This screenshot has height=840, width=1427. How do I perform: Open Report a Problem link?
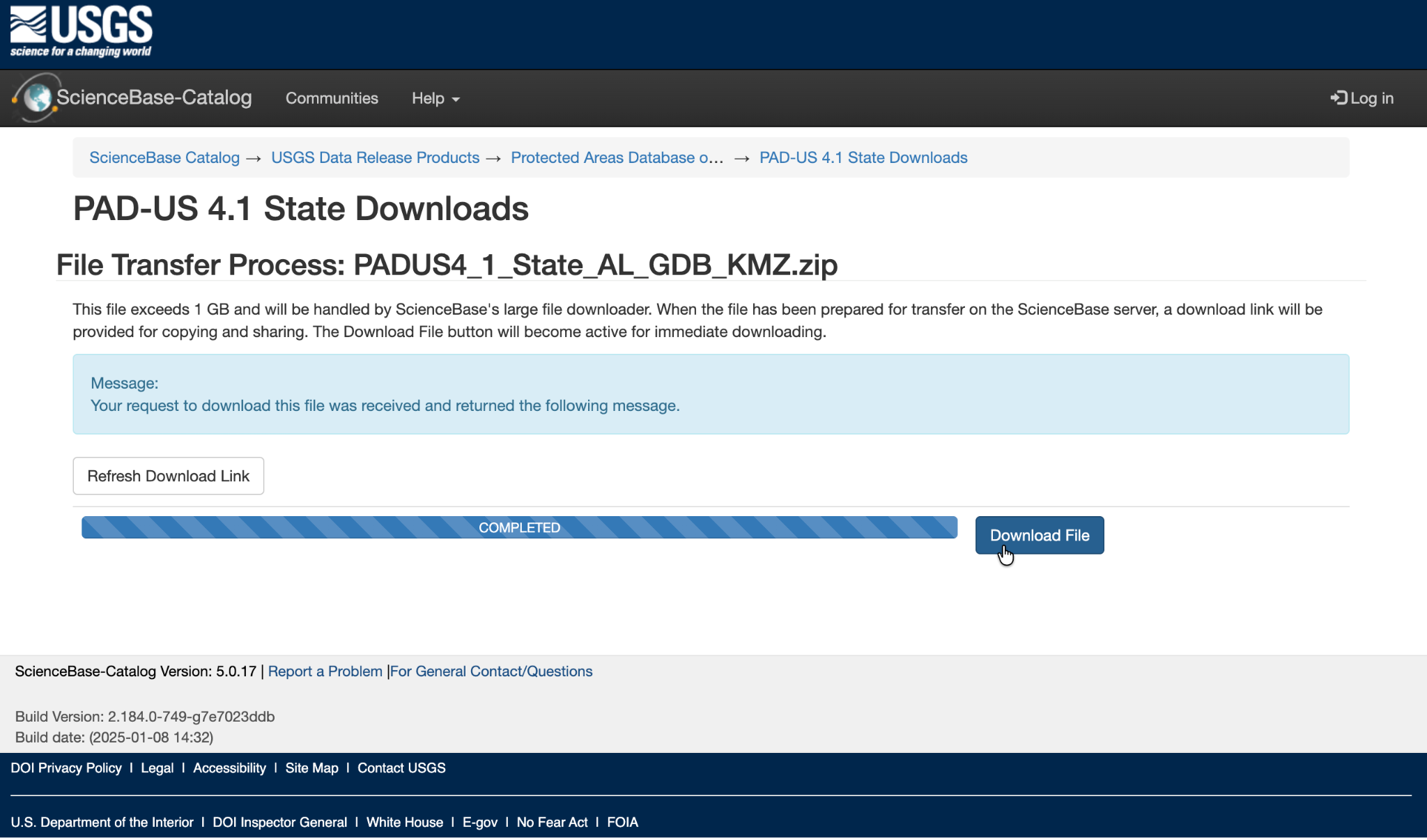325,671
